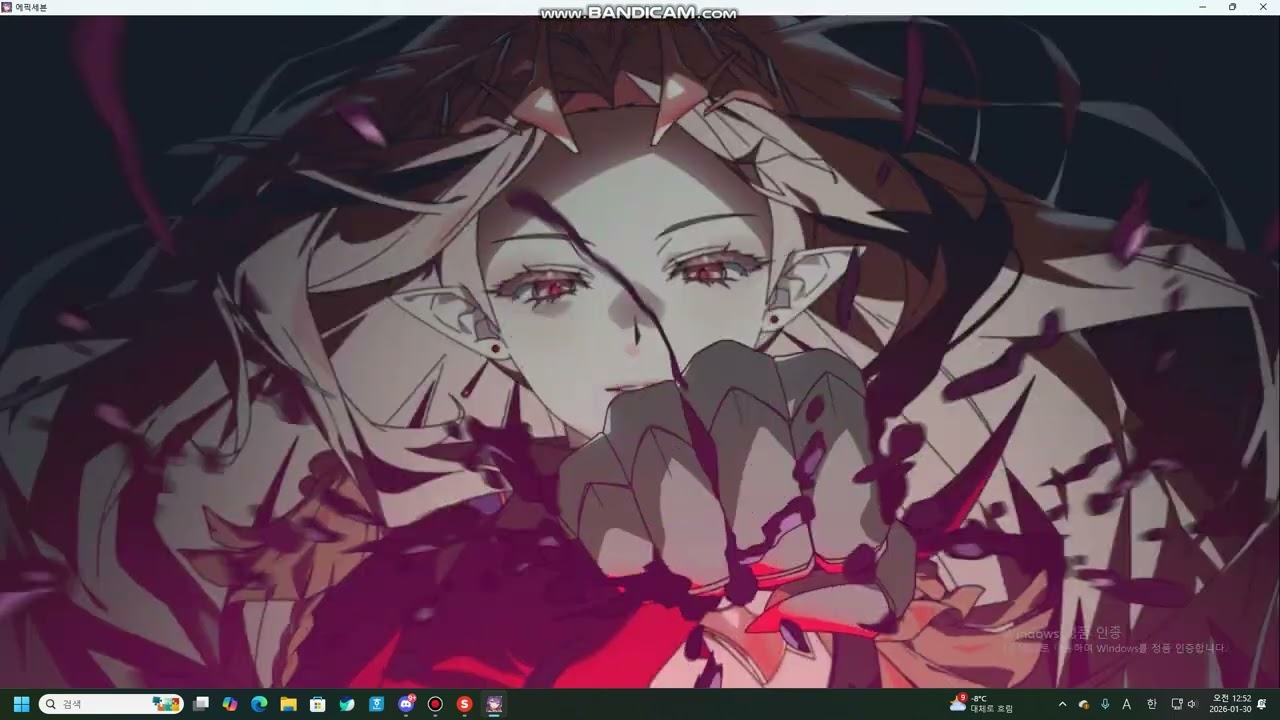Open the Windows Start menu

(21, 704)
